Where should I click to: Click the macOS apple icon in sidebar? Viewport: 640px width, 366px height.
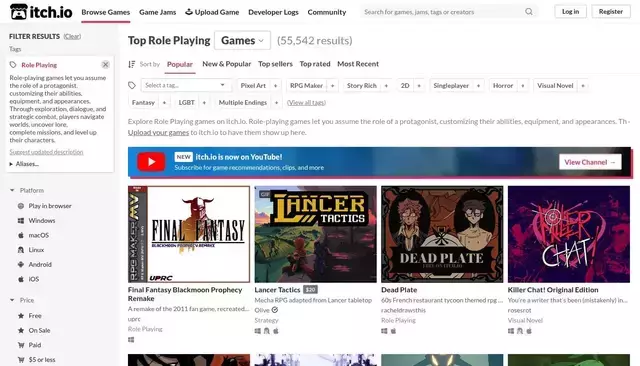[21, 235]
